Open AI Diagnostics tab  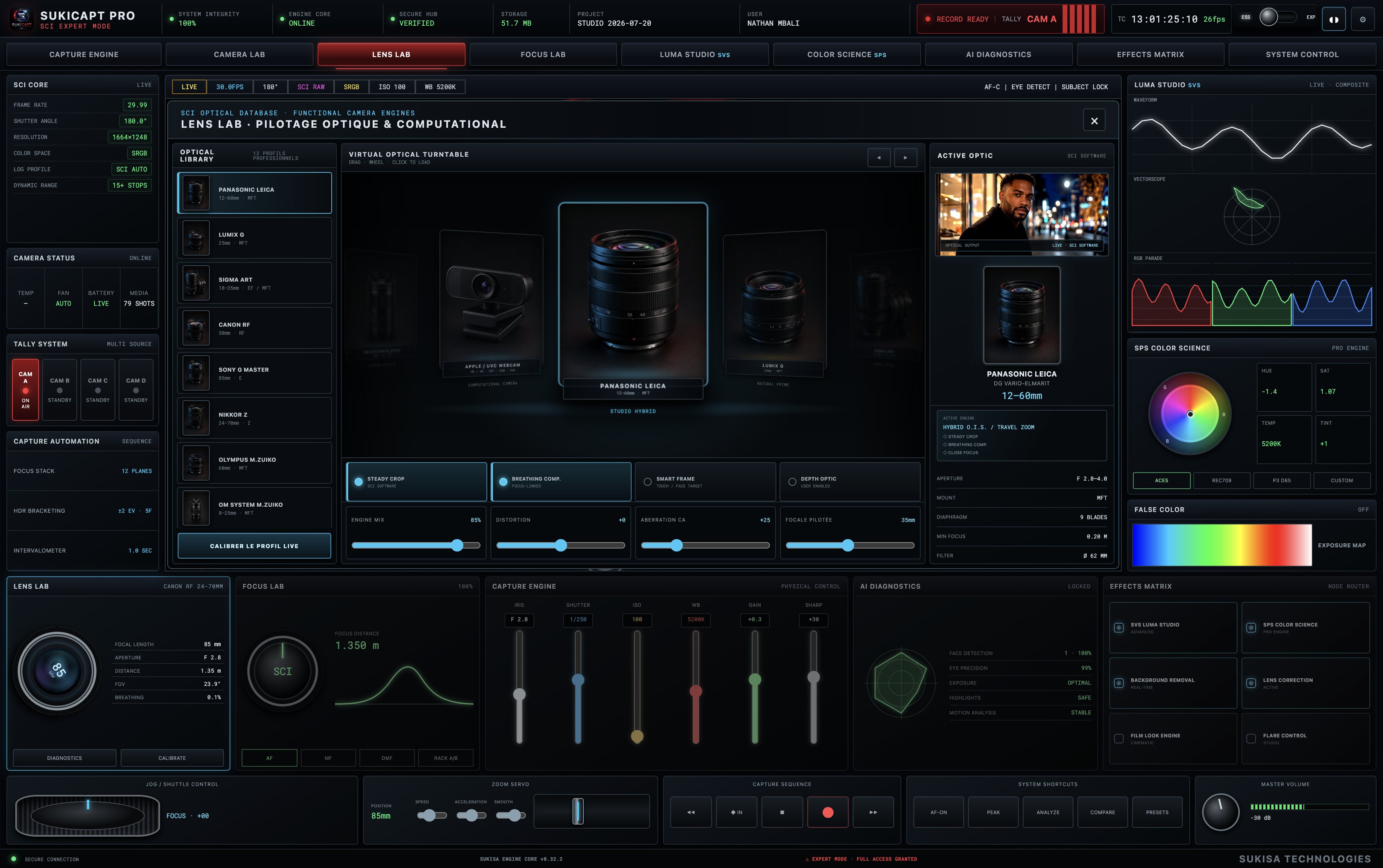[999, 55]
